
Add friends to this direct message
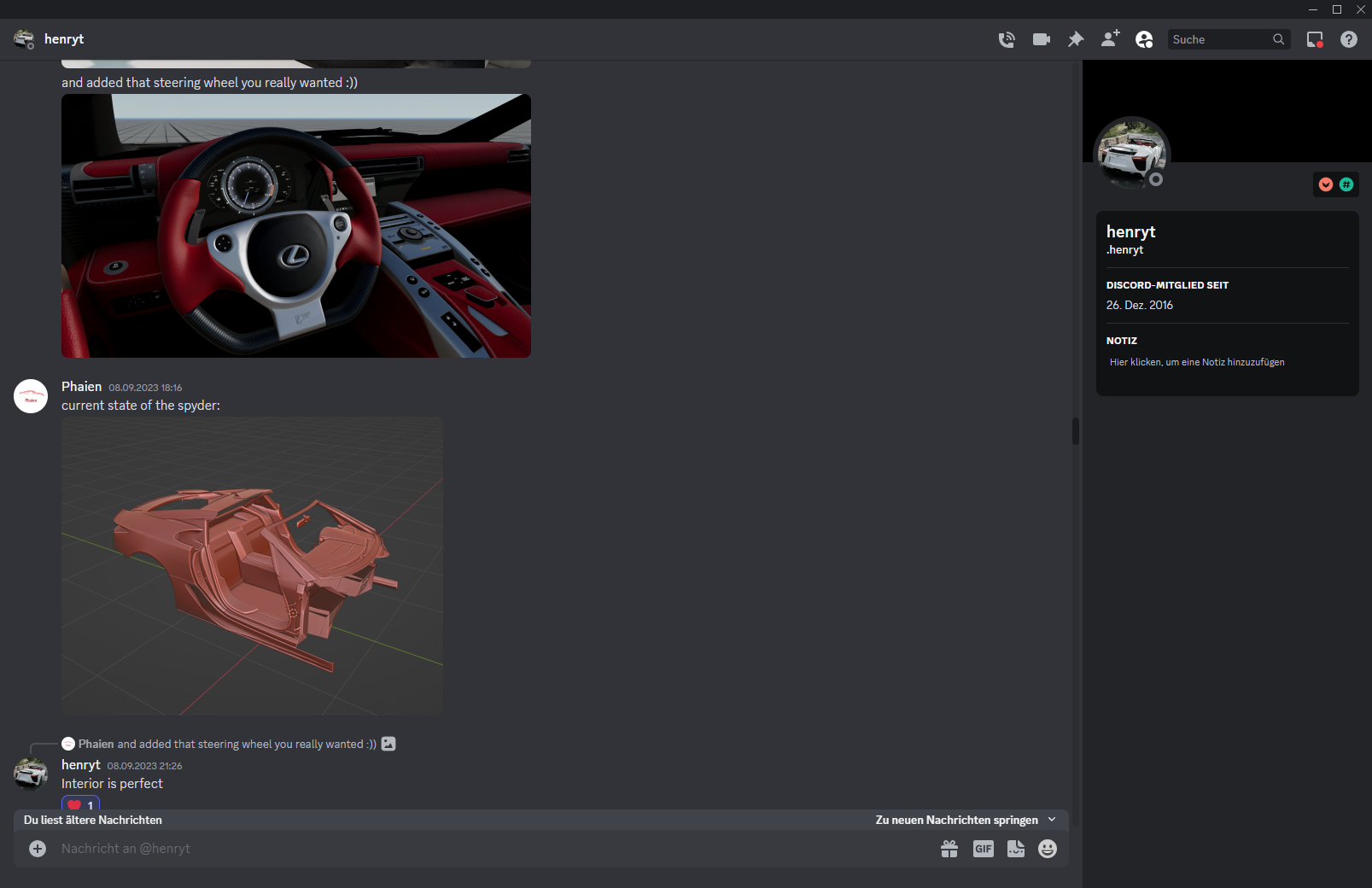point(1110,39)
